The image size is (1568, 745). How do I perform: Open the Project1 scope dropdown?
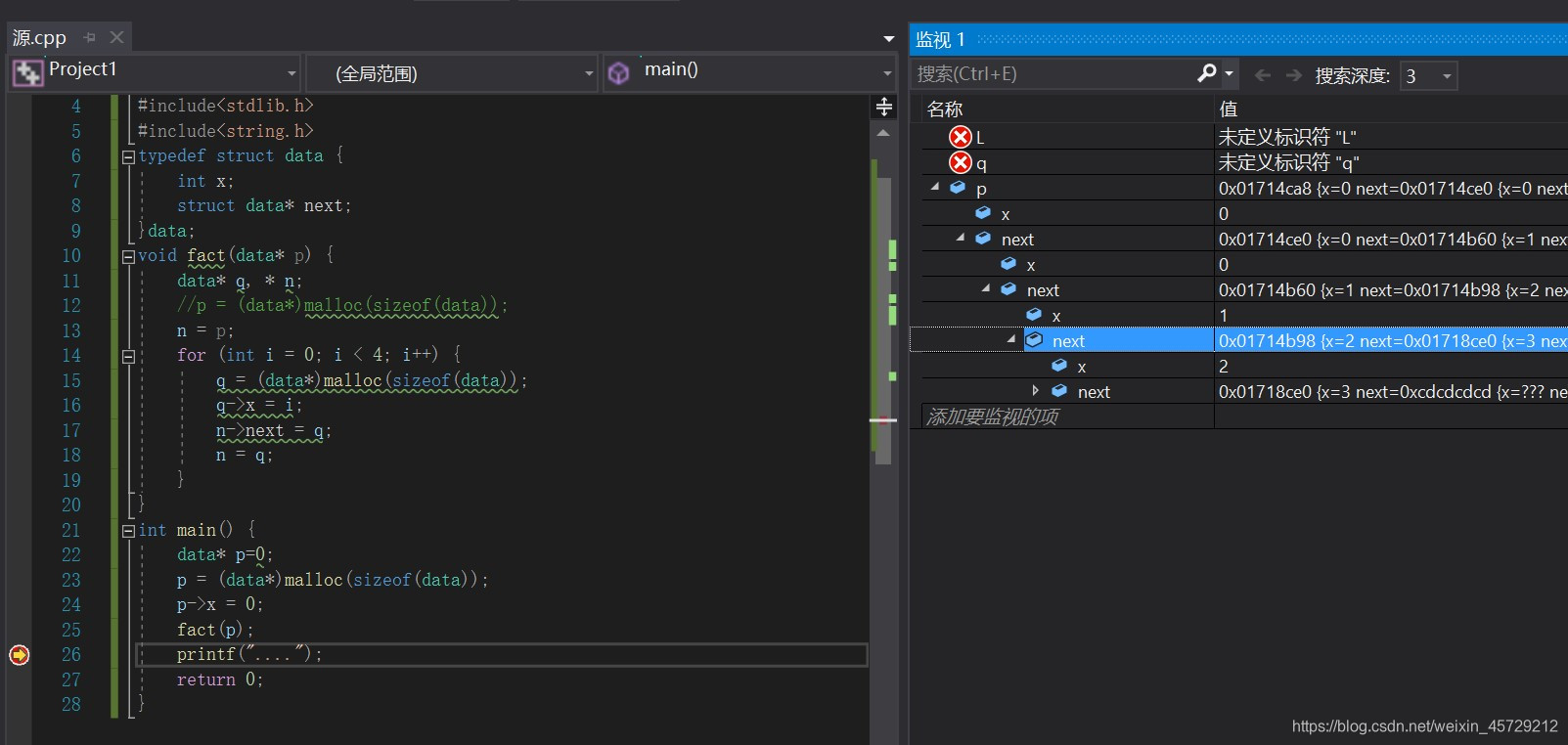pyautogui.click(x=291, y=73)
